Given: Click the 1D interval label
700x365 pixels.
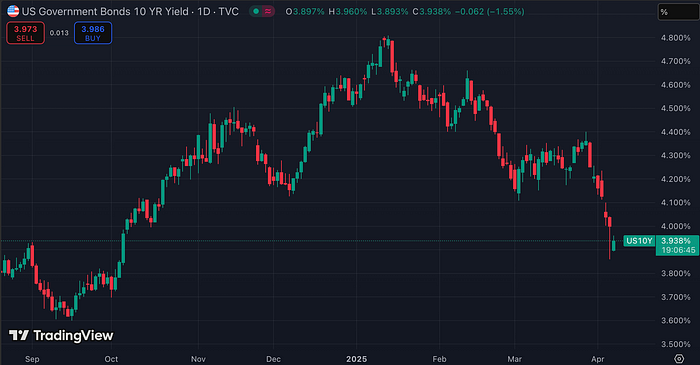Looking at the screenshot, I should [204, 12].
